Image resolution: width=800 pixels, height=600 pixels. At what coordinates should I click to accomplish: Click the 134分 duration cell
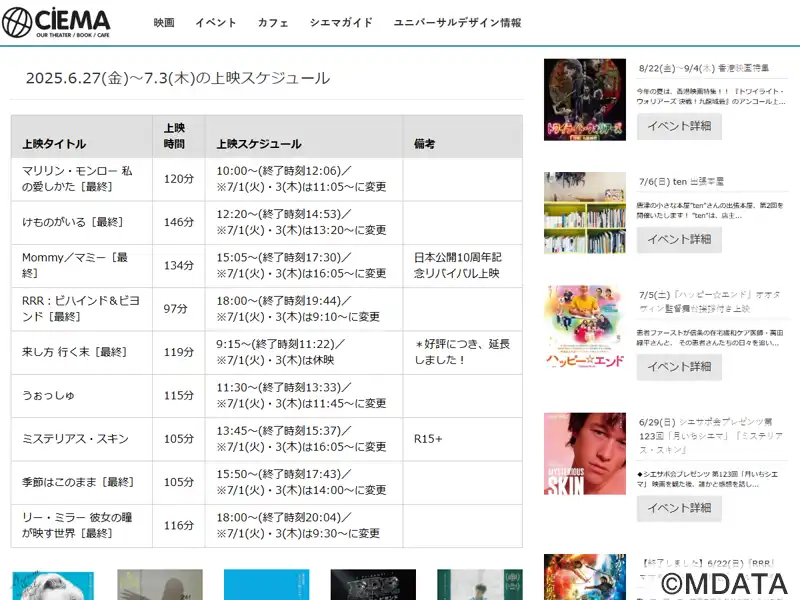(x=179, y=266)
